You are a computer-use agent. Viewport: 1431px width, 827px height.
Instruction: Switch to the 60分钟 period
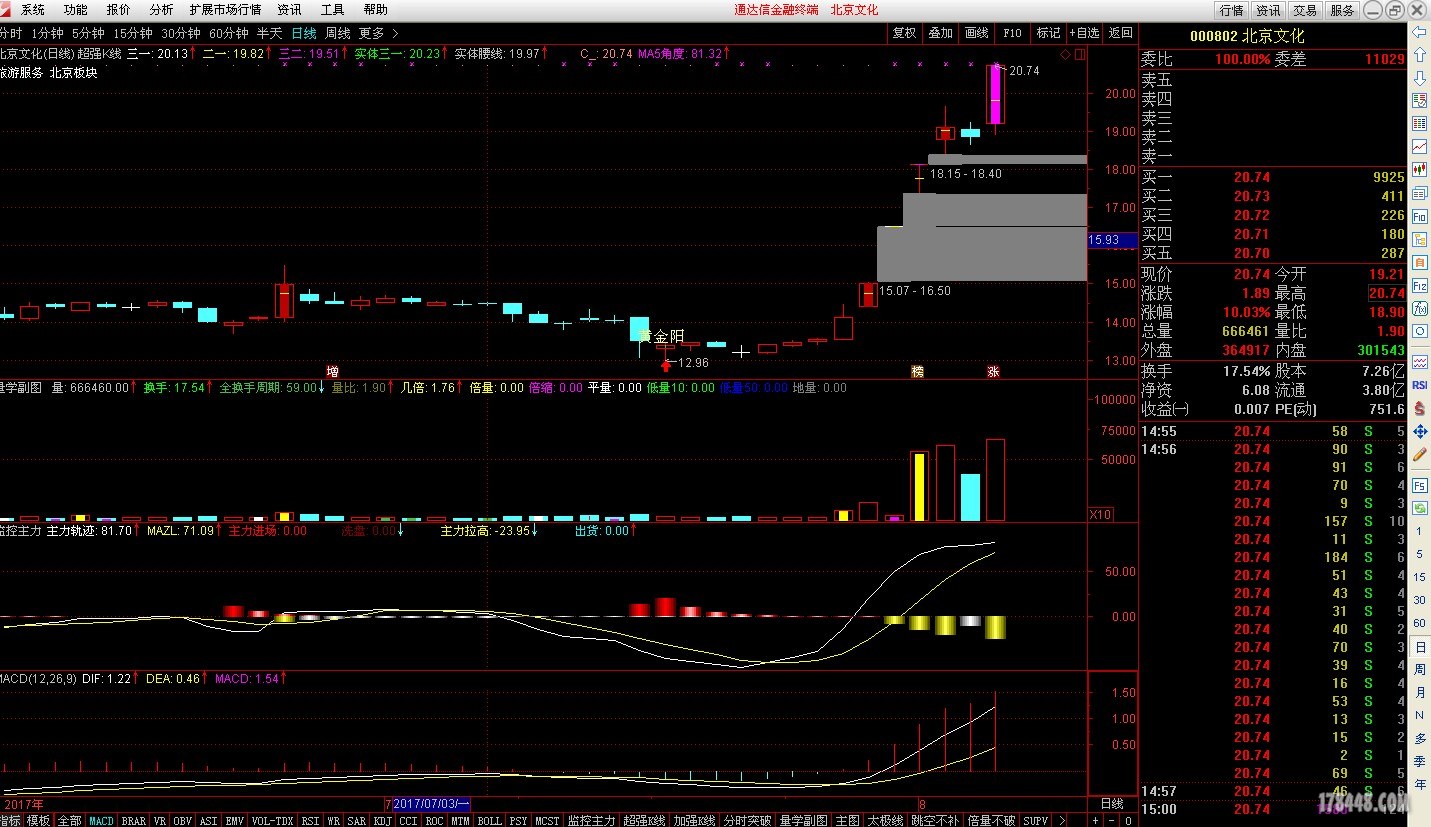tap(228, 33)
